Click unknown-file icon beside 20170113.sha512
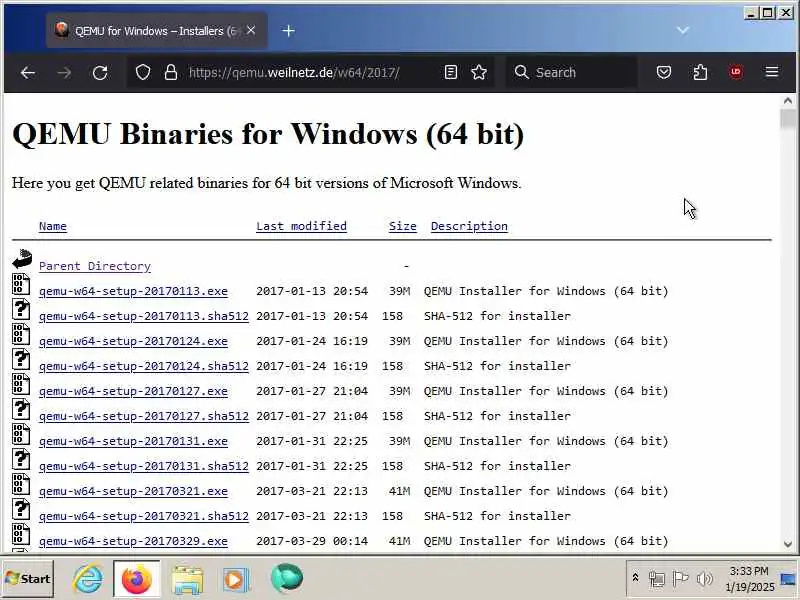 pyautogui.click(x=21, y=309)
